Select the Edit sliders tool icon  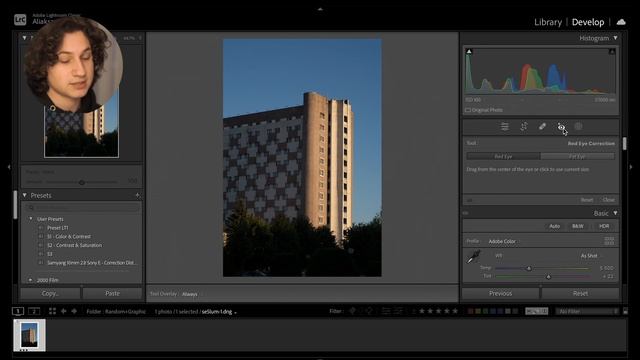point(504,127)
